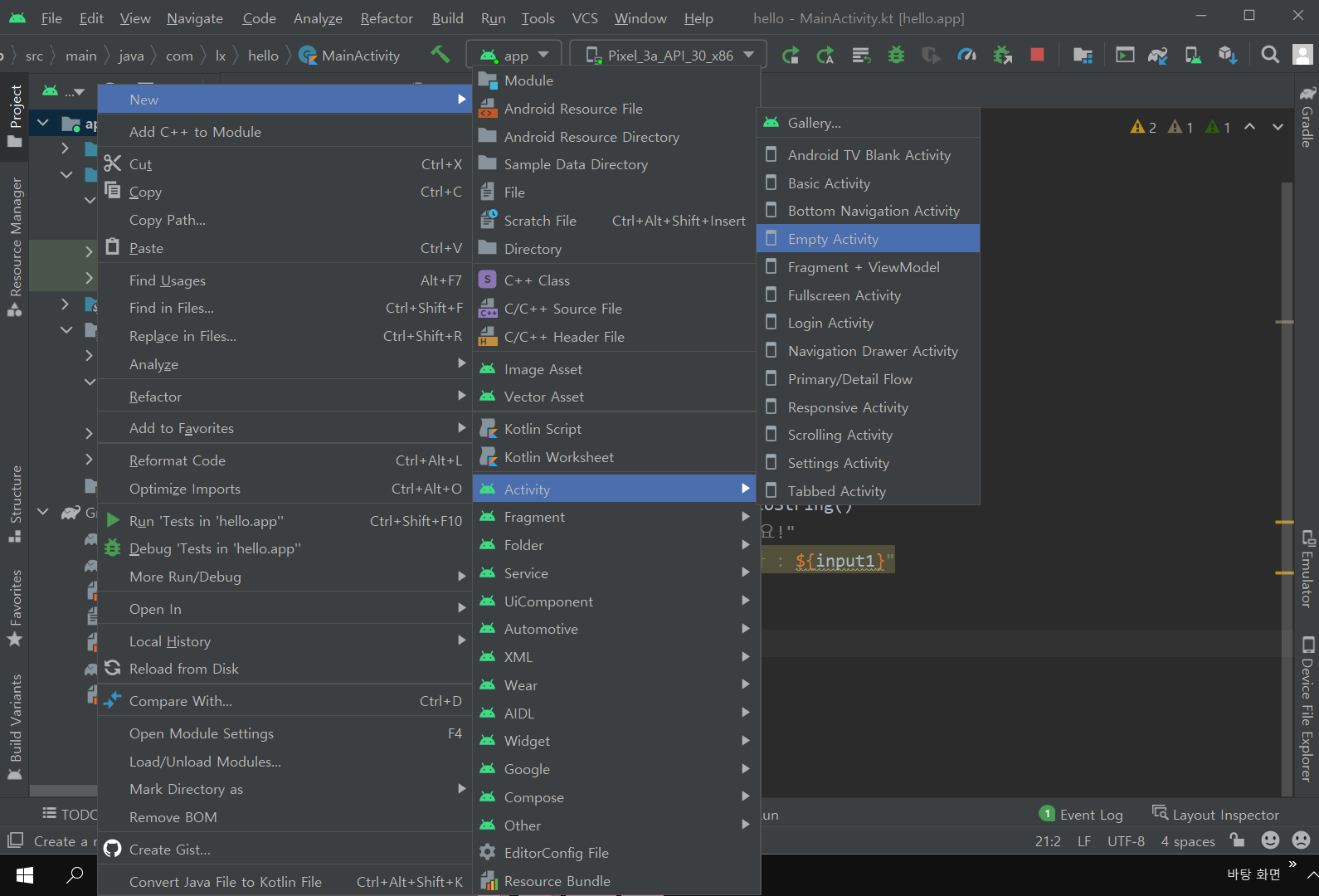Click Convert Java File to Kotlin File
The image size is (1319, 896).
click(x=285, y=882)
